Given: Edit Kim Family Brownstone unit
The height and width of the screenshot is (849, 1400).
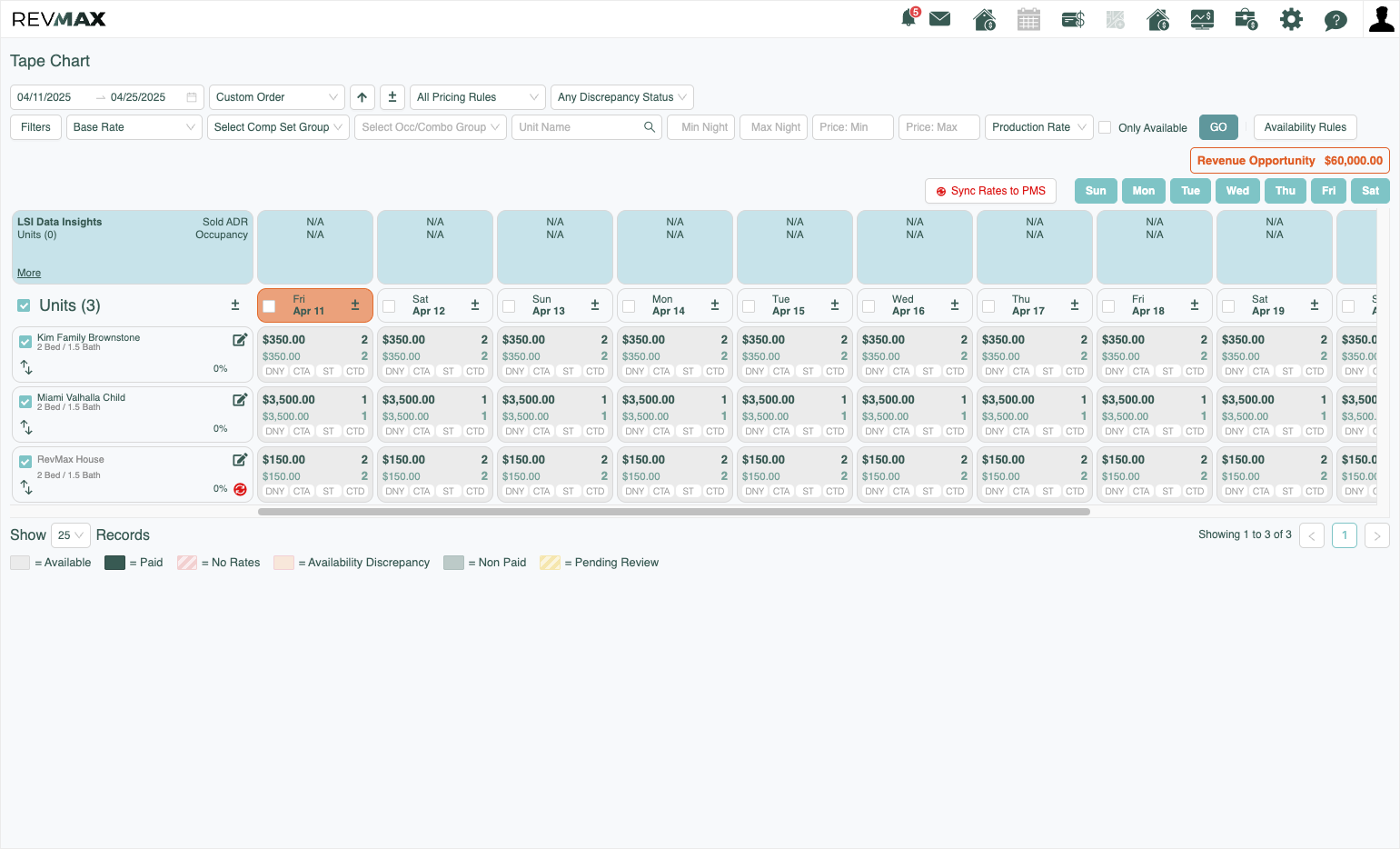Looking at the screenshot, I should 240,340.
